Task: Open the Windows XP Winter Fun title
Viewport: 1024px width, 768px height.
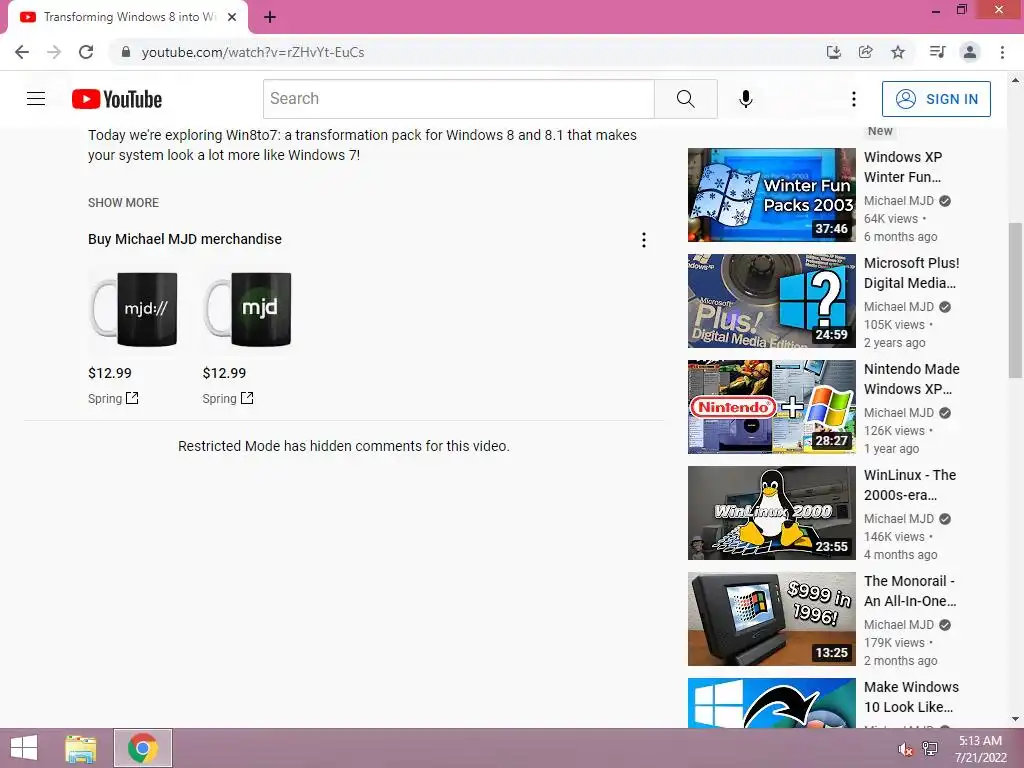Action: click(x=903, y=167)
